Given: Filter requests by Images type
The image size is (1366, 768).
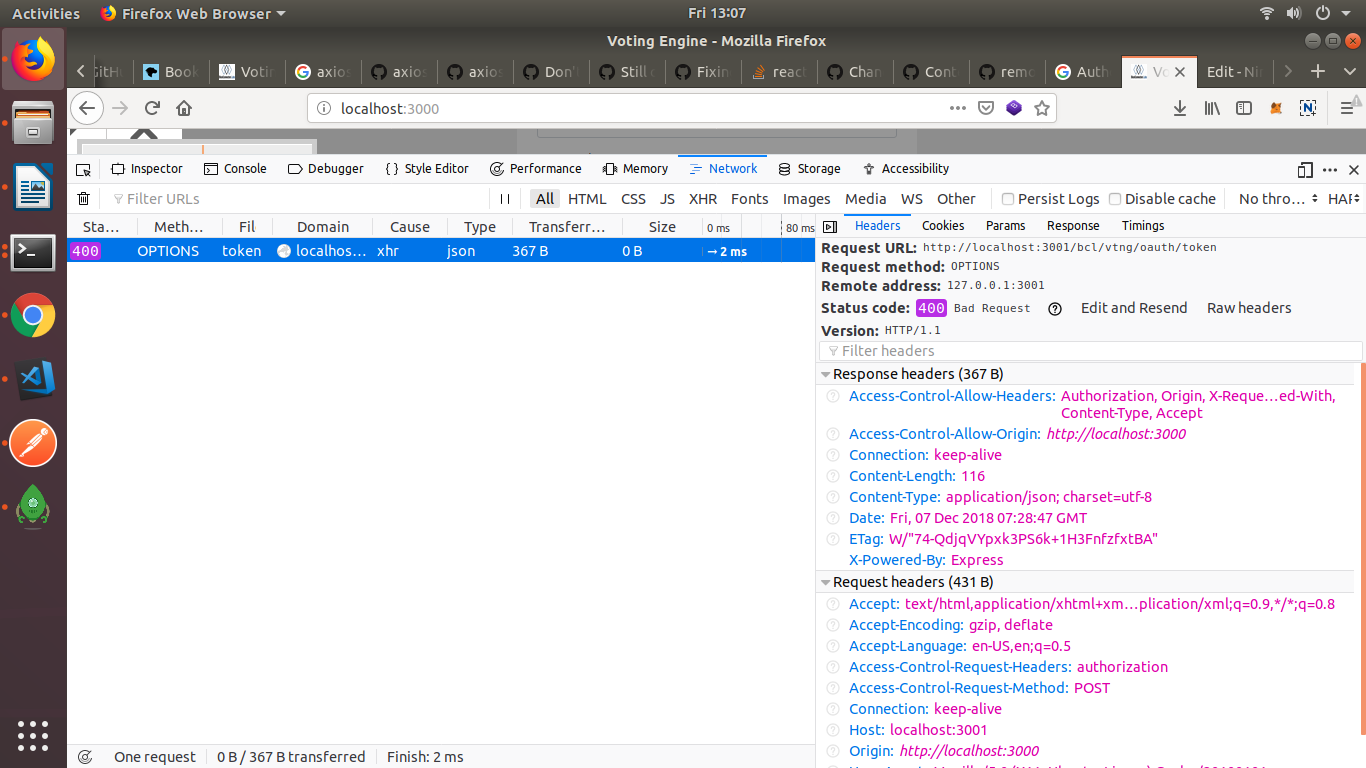Looking at the screenshot, I should tap(806, 199).
